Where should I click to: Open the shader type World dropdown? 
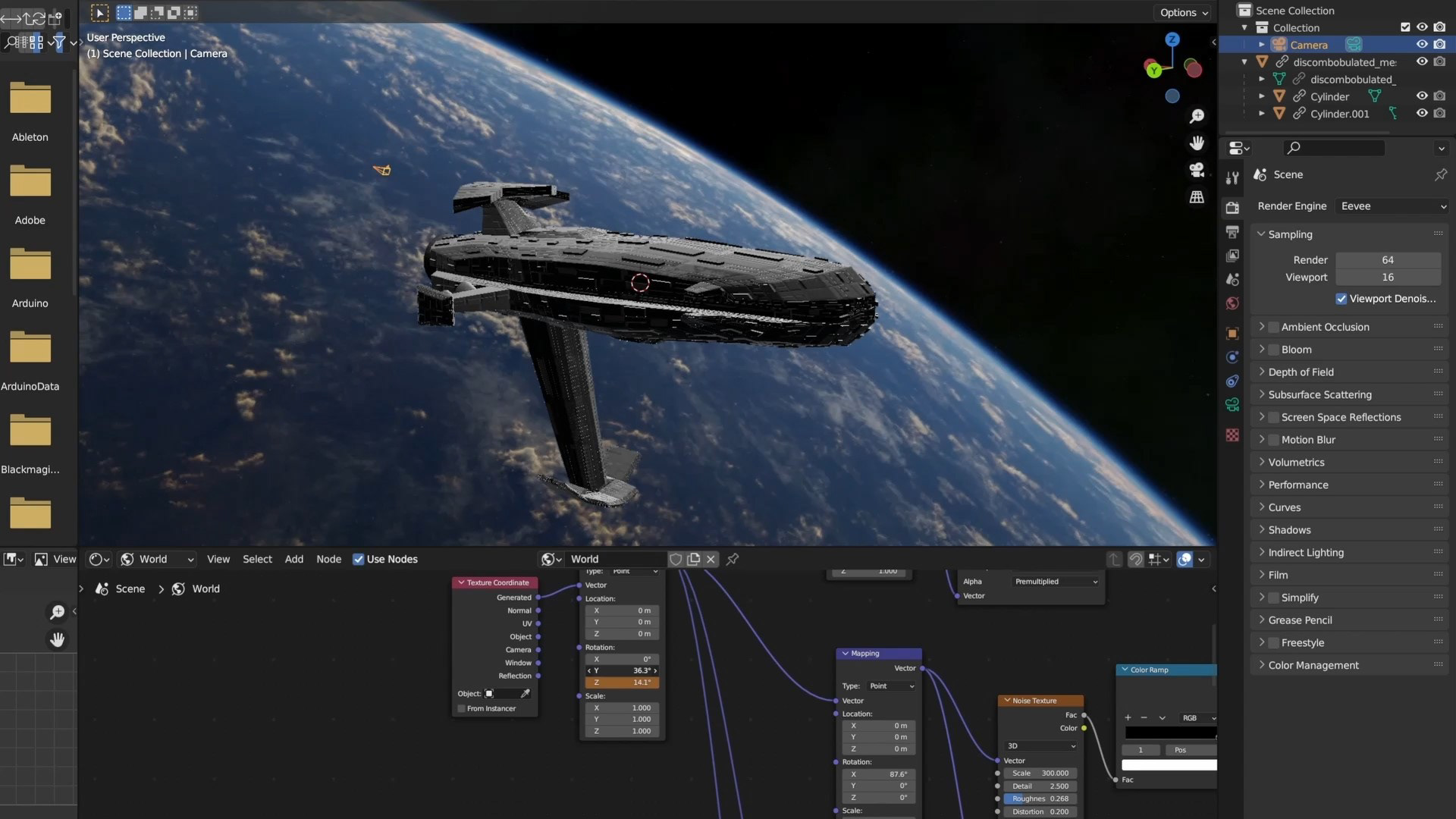pyautogui.click(x=157, y=559)
